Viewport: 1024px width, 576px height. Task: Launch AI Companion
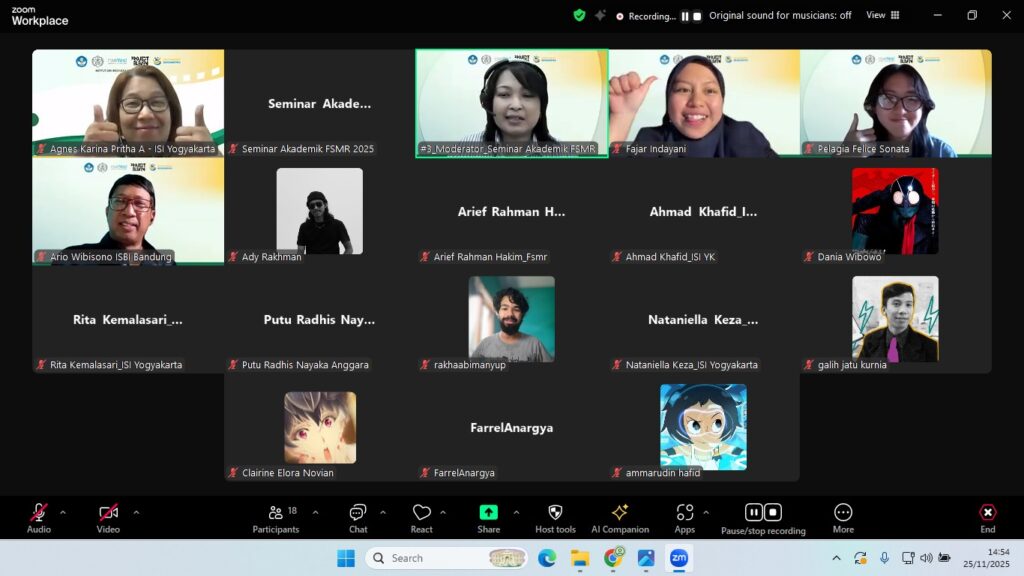(x=620, y=514)
